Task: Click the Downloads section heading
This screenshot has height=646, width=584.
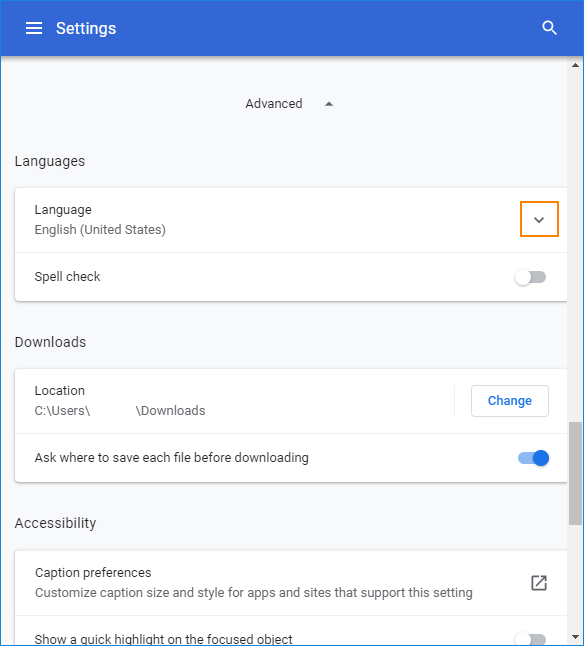Action: point(50,342)
